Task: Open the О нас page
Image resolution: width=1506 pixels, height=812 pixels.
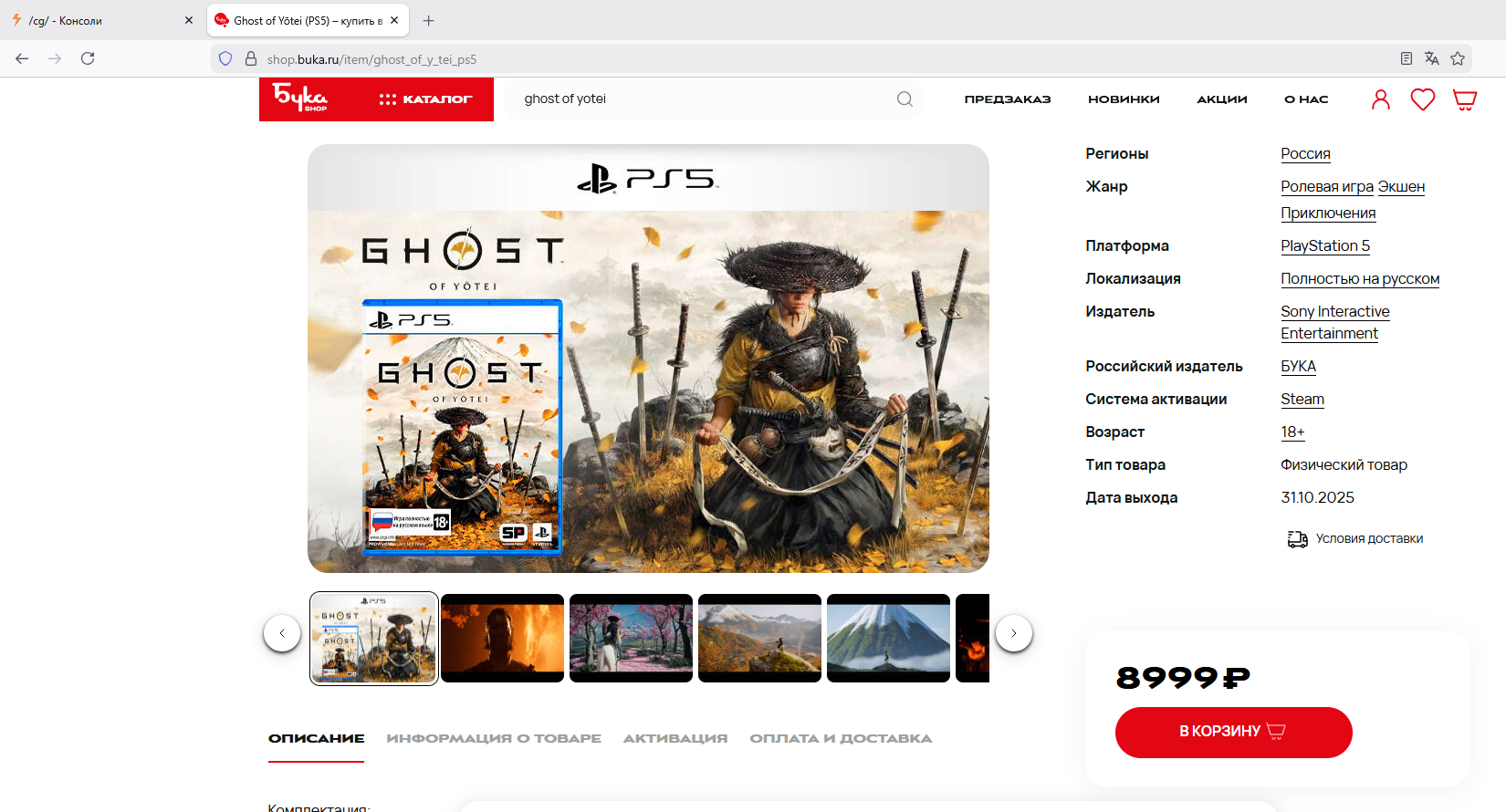Action: [1306, 99]
